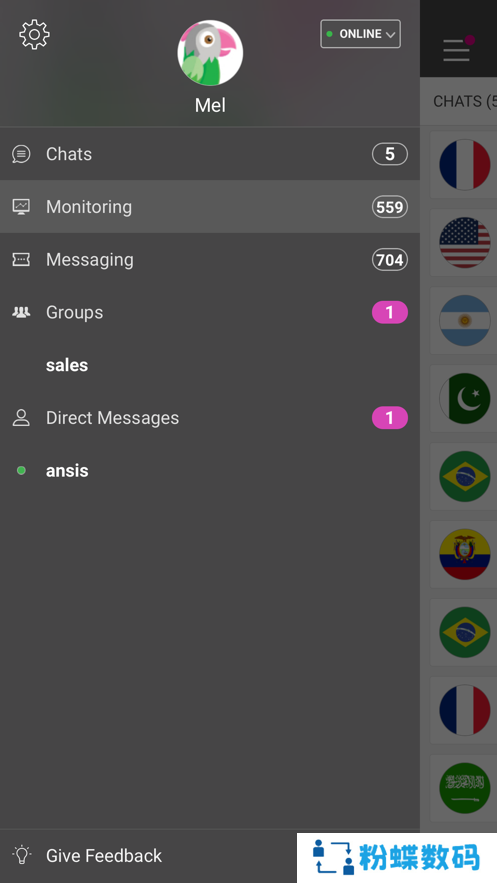Open the Messaging section
Screen dimensions: 497x883
210,260
